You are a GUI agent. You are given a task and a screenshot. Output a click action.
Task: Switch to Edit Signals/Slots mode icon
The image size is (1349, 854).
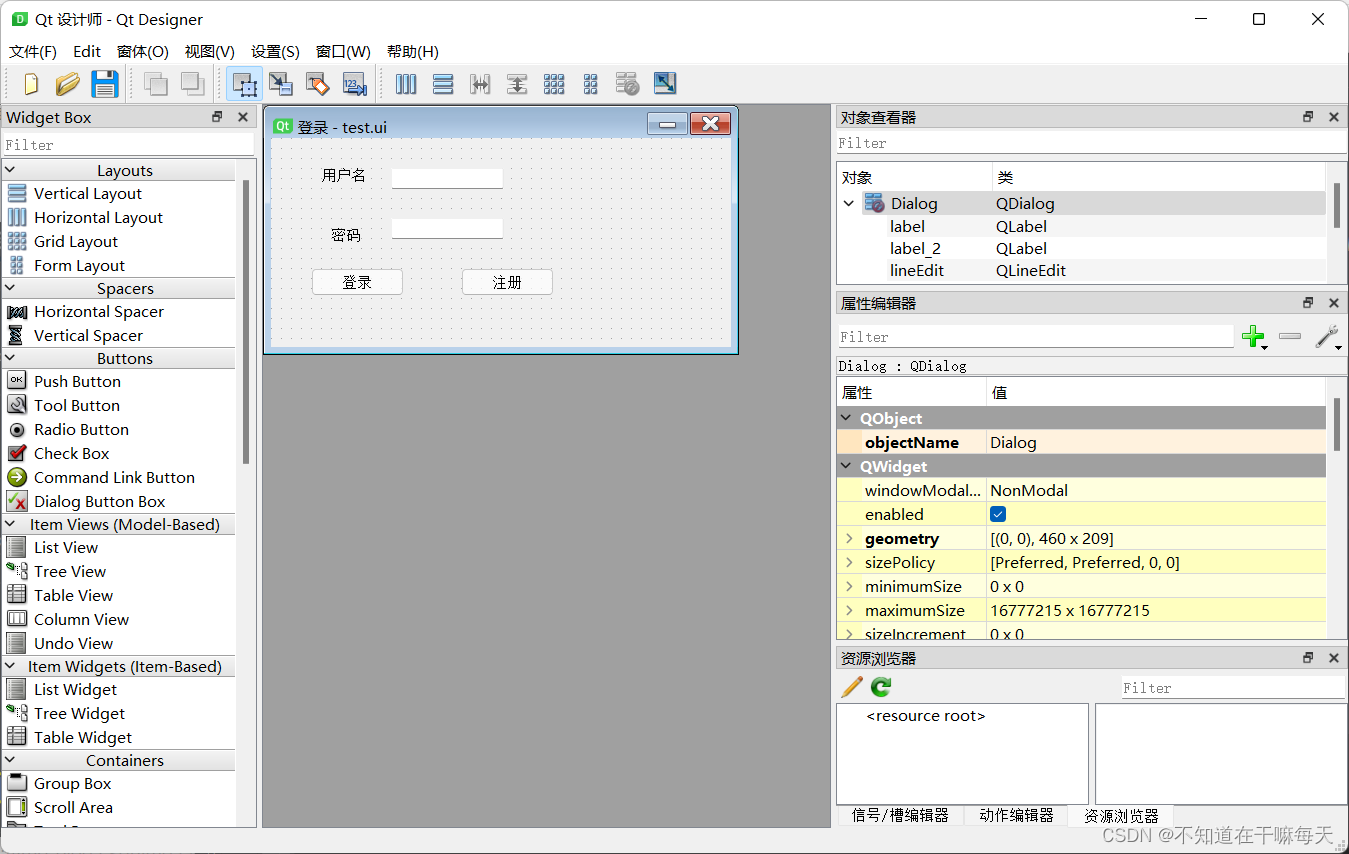click(281, 84)
